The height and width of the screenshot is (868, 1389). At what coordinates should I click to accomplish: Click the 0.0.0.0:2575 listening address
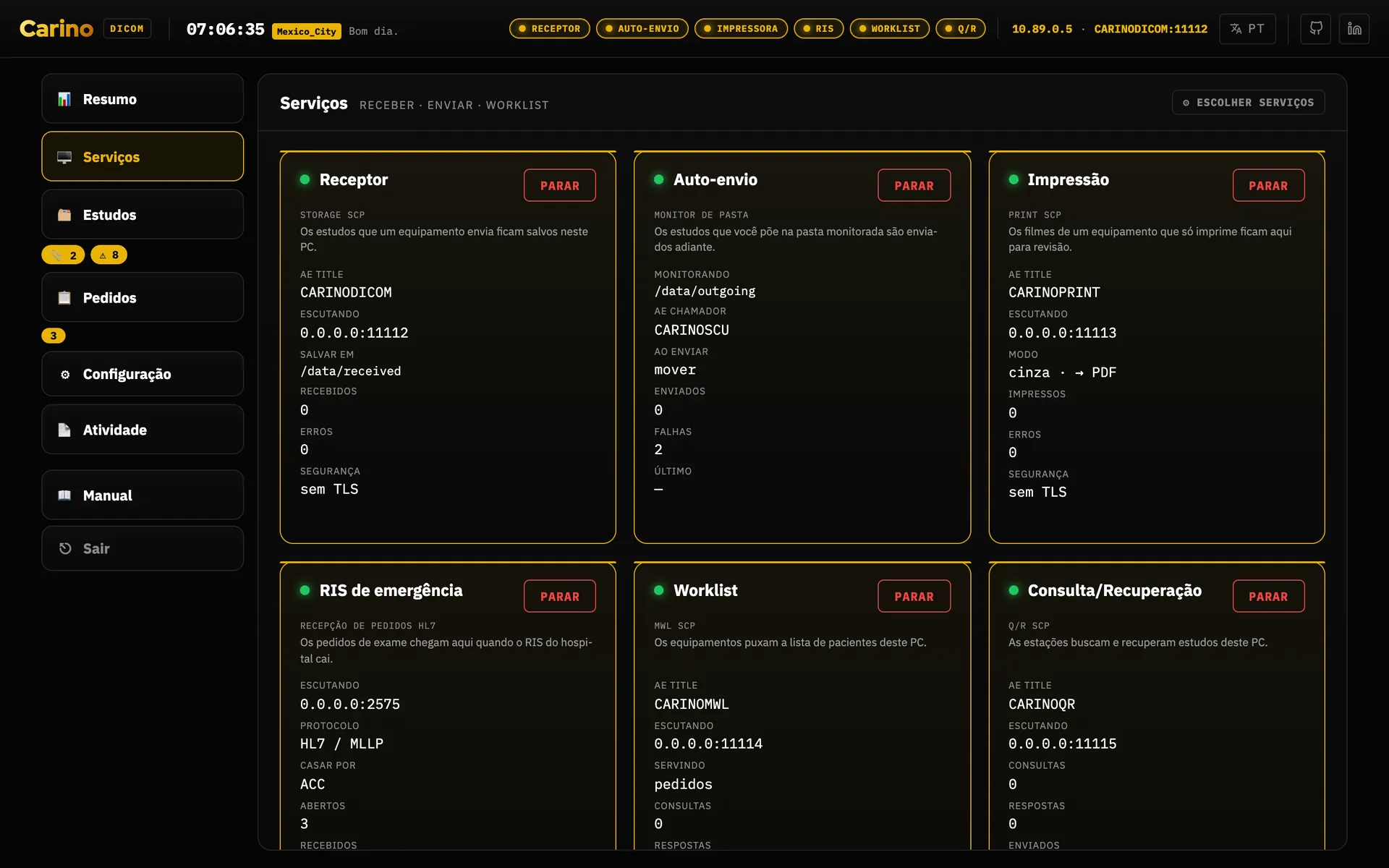point(350,704)
